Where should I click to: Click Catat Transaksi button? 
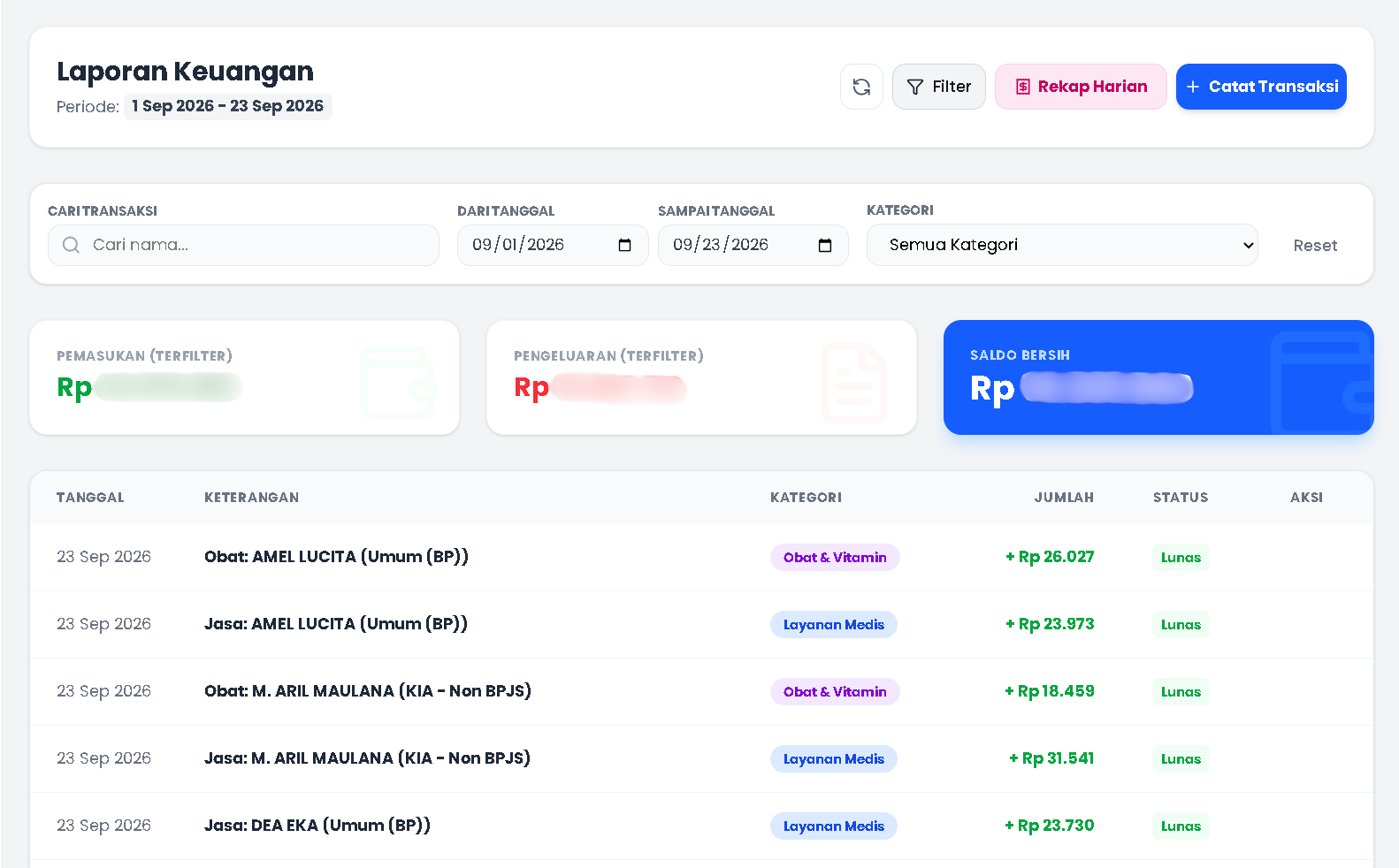point(1261,87)
